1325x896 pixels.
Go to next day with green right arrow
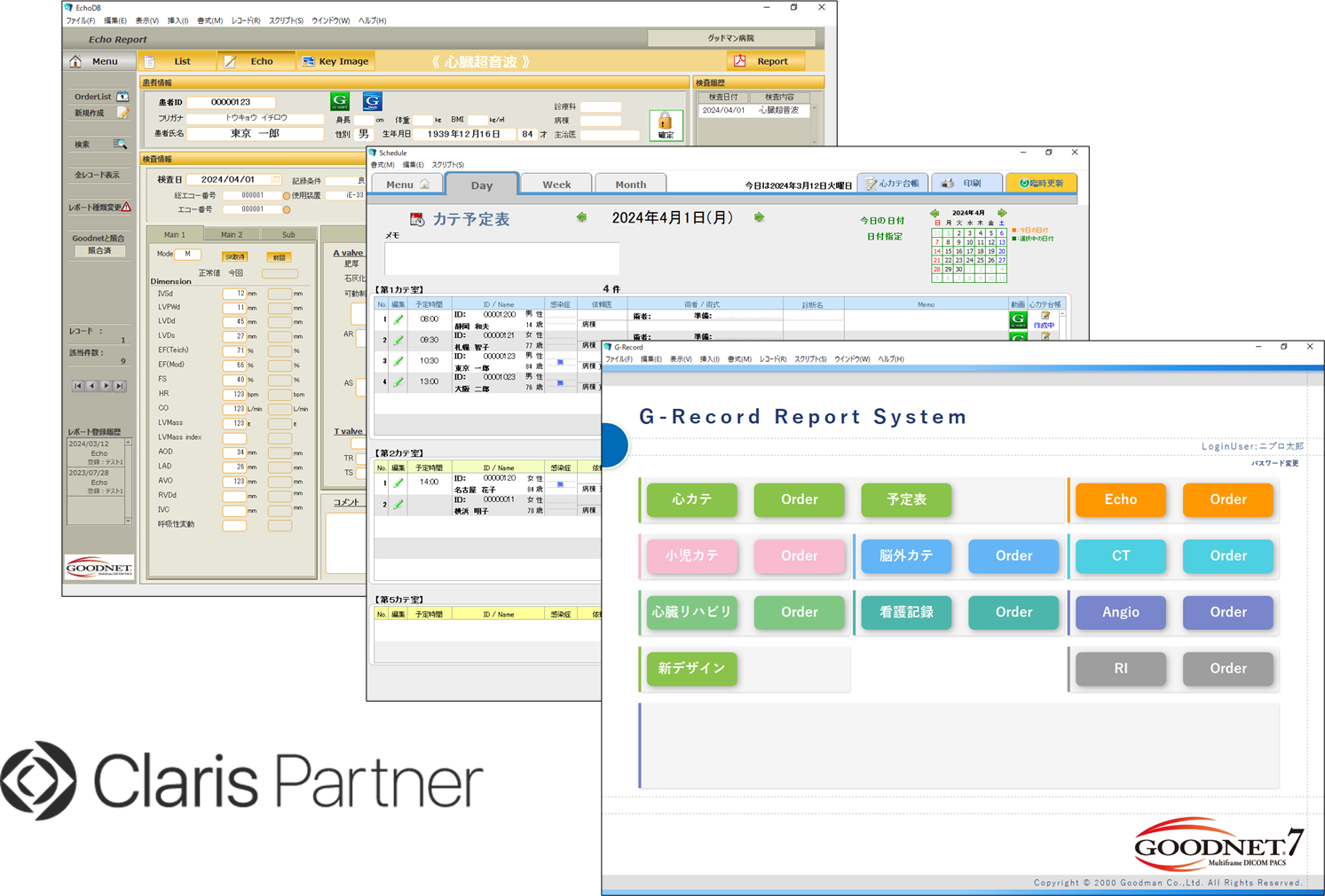(x=759, y=217)
